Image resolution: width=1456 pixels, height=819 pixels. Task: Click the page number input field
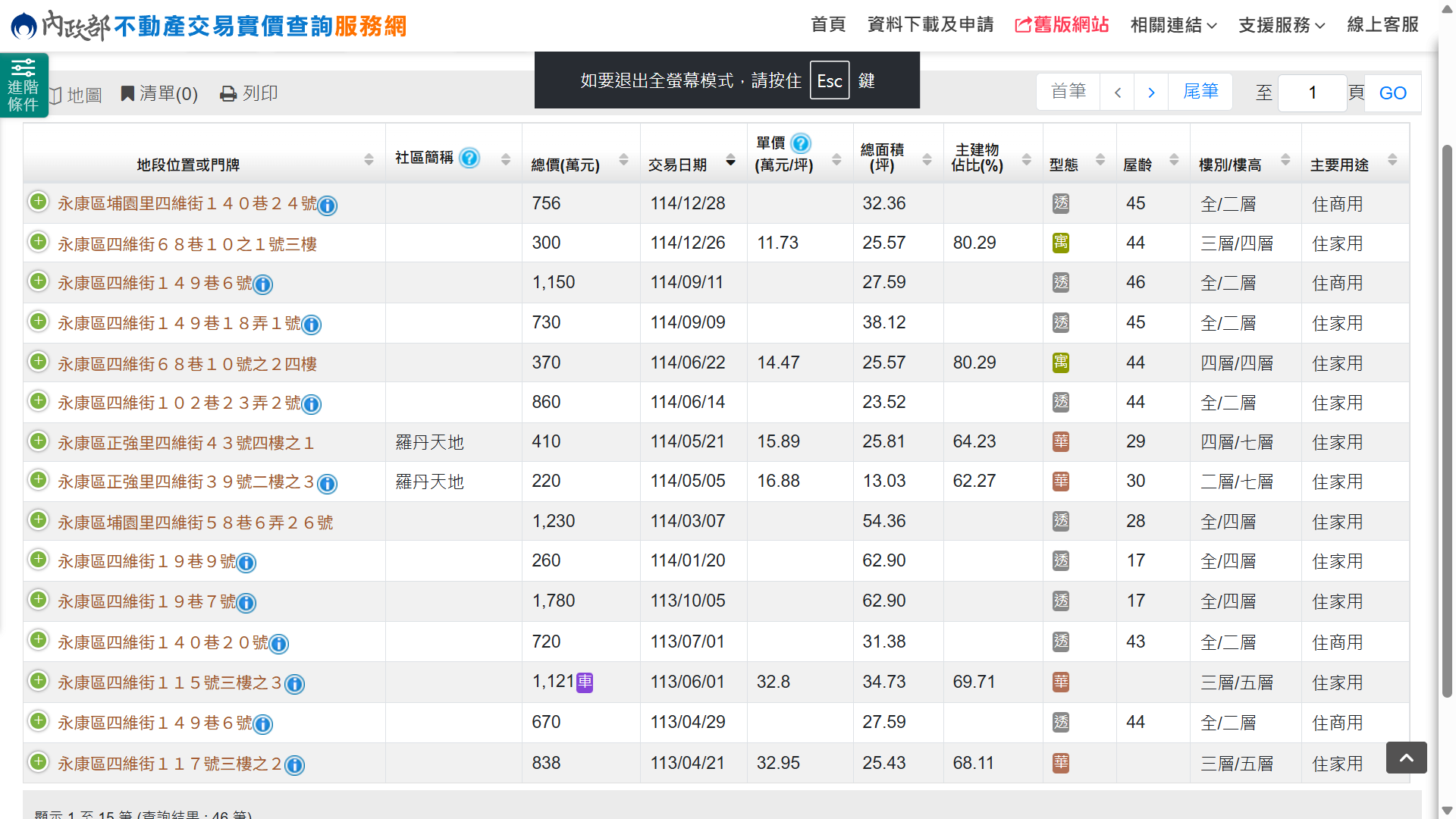coord(1312,93)
